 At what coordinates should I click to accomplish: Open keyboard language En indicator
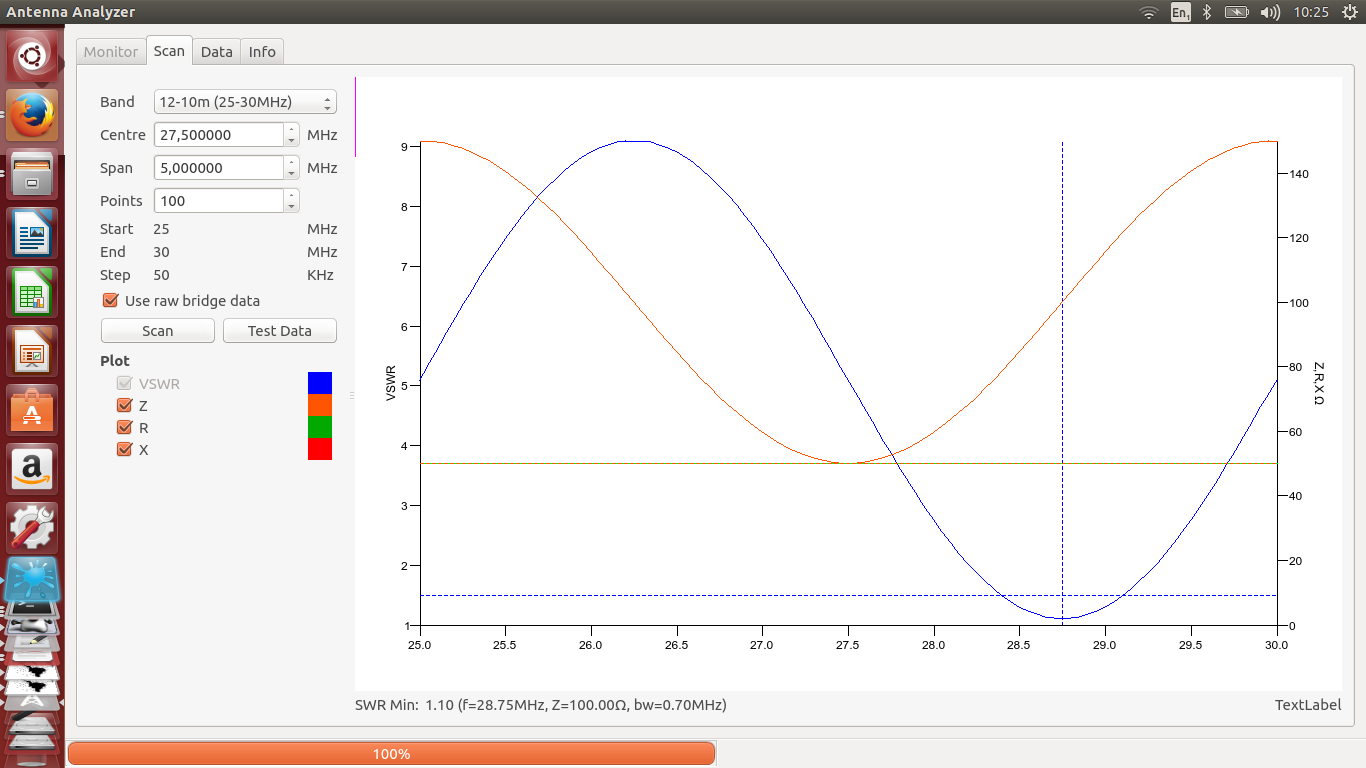(1181, 12)
